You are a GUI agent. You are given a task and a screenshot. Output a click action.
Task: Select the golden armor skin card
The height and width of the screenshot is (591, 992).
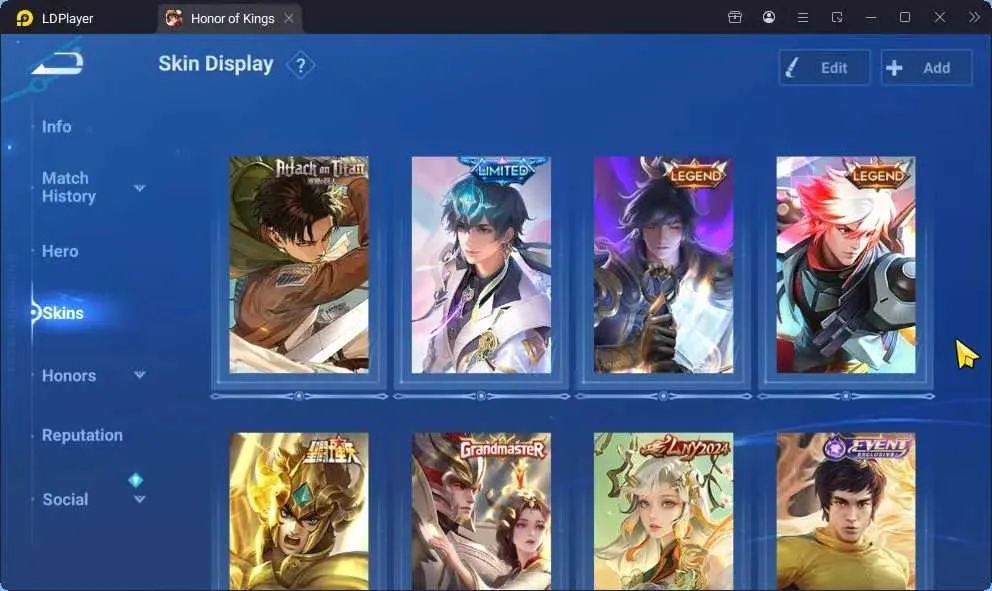(x=299, y=511)
